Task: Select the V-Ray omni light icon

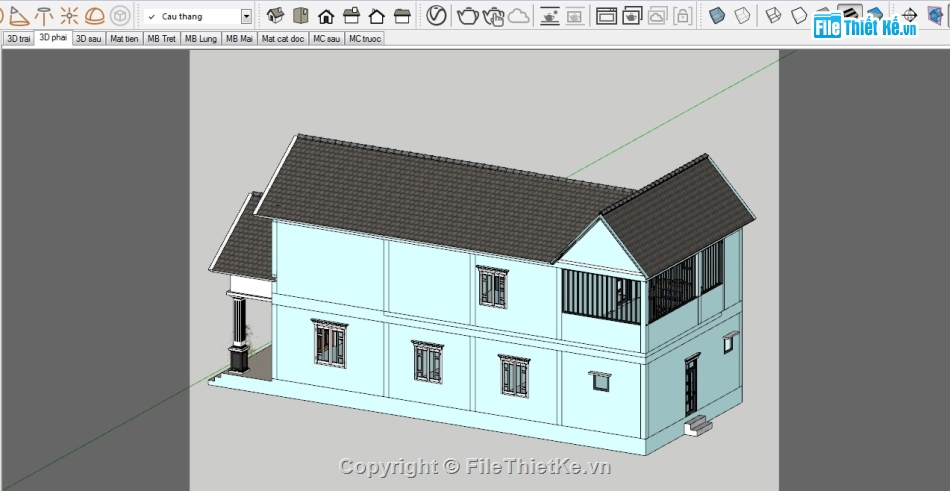Action: click(69, 16)
